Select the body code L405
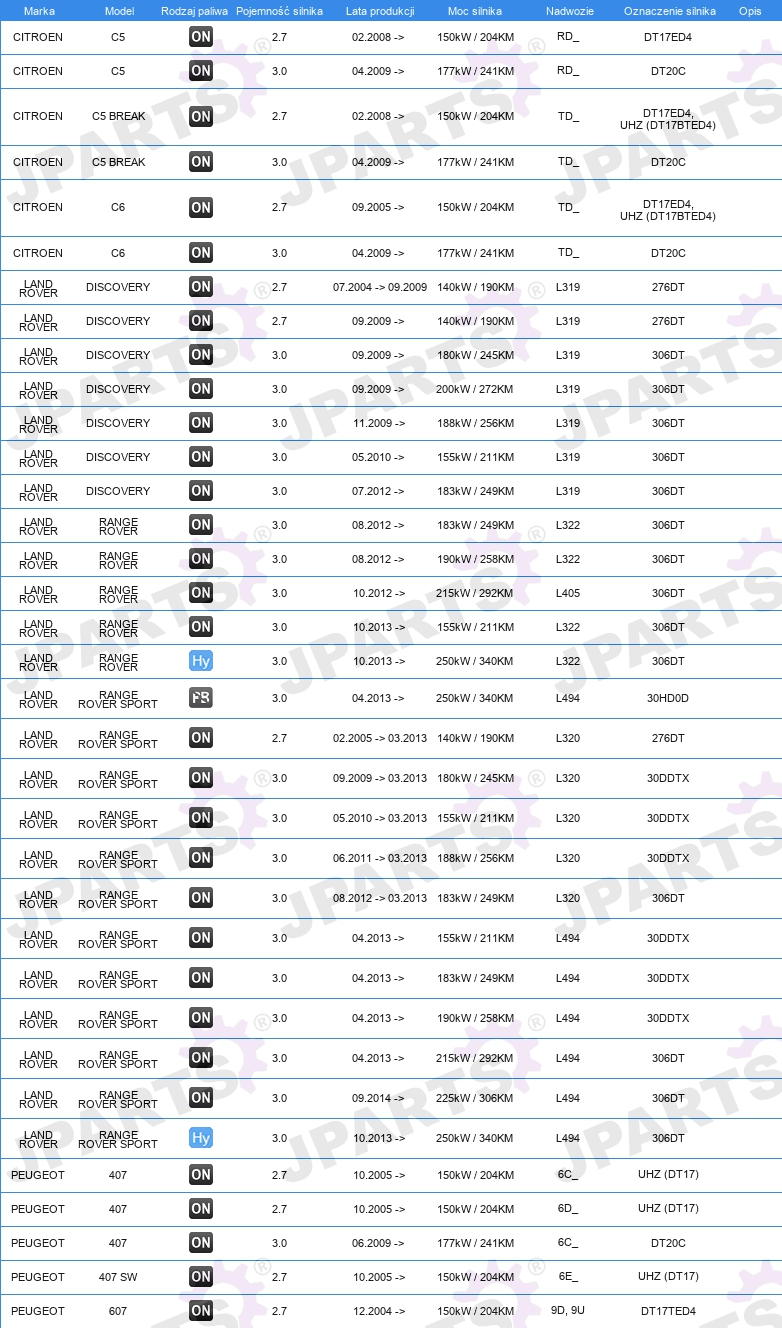Image resolution: width=782 pixels, height=1328 pixels. [568, 594]
